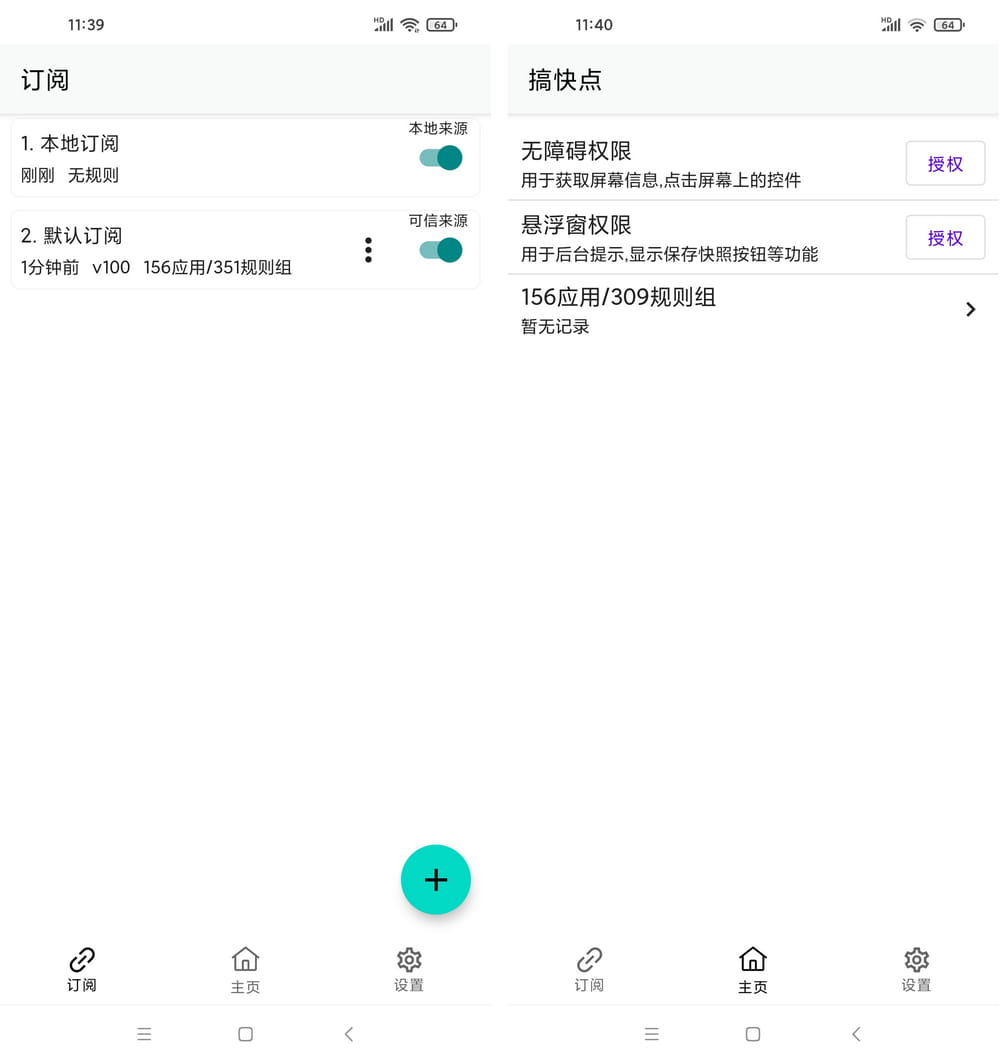Open recent apps from left navigation bar
Viewport: 1000px width, 1064px height.
point(145,1034)
